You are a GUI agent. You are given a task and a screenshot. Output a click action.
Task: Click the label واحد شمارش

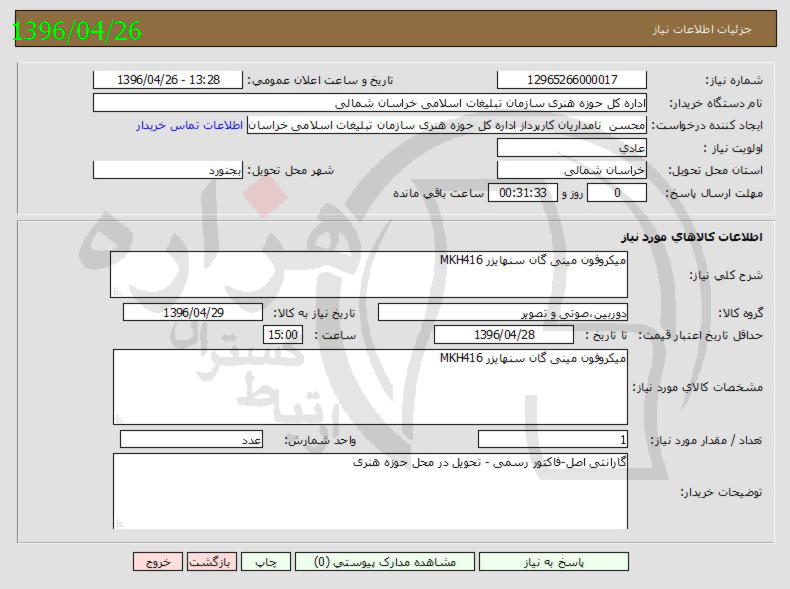320,440
